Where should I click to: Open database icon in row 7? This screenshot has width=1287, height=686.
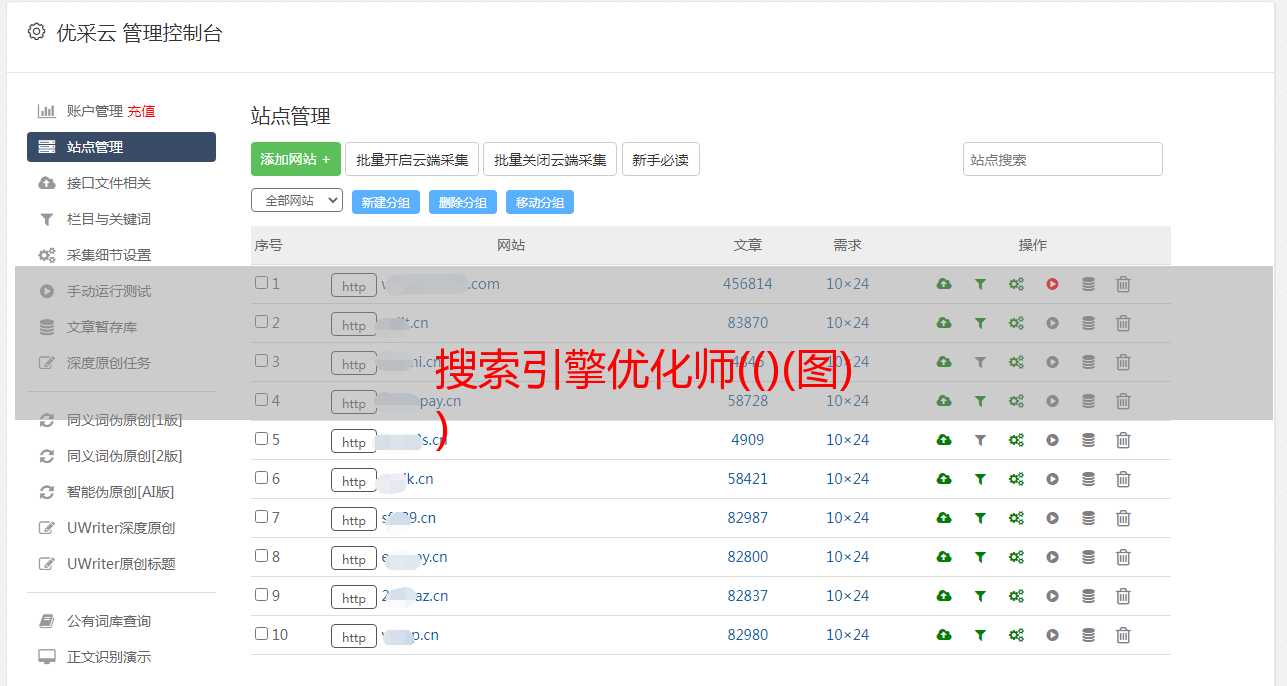click(1088, 518)
